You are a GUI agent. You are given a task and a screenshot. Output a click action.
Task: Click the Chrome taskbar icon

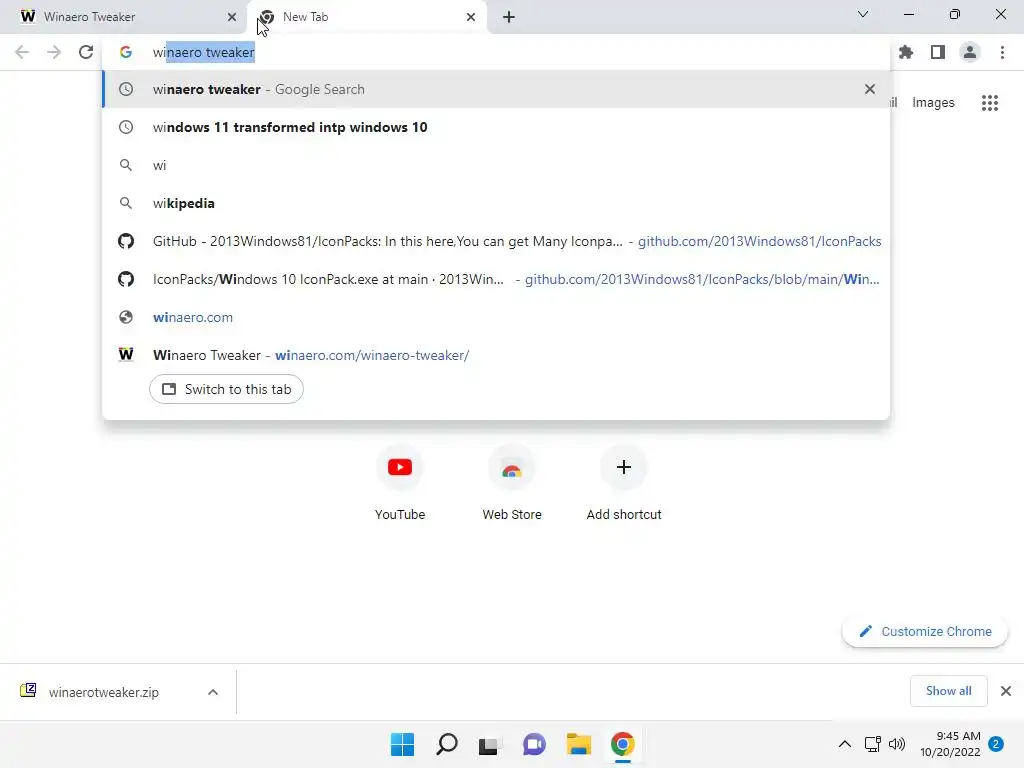coord(622,744)
